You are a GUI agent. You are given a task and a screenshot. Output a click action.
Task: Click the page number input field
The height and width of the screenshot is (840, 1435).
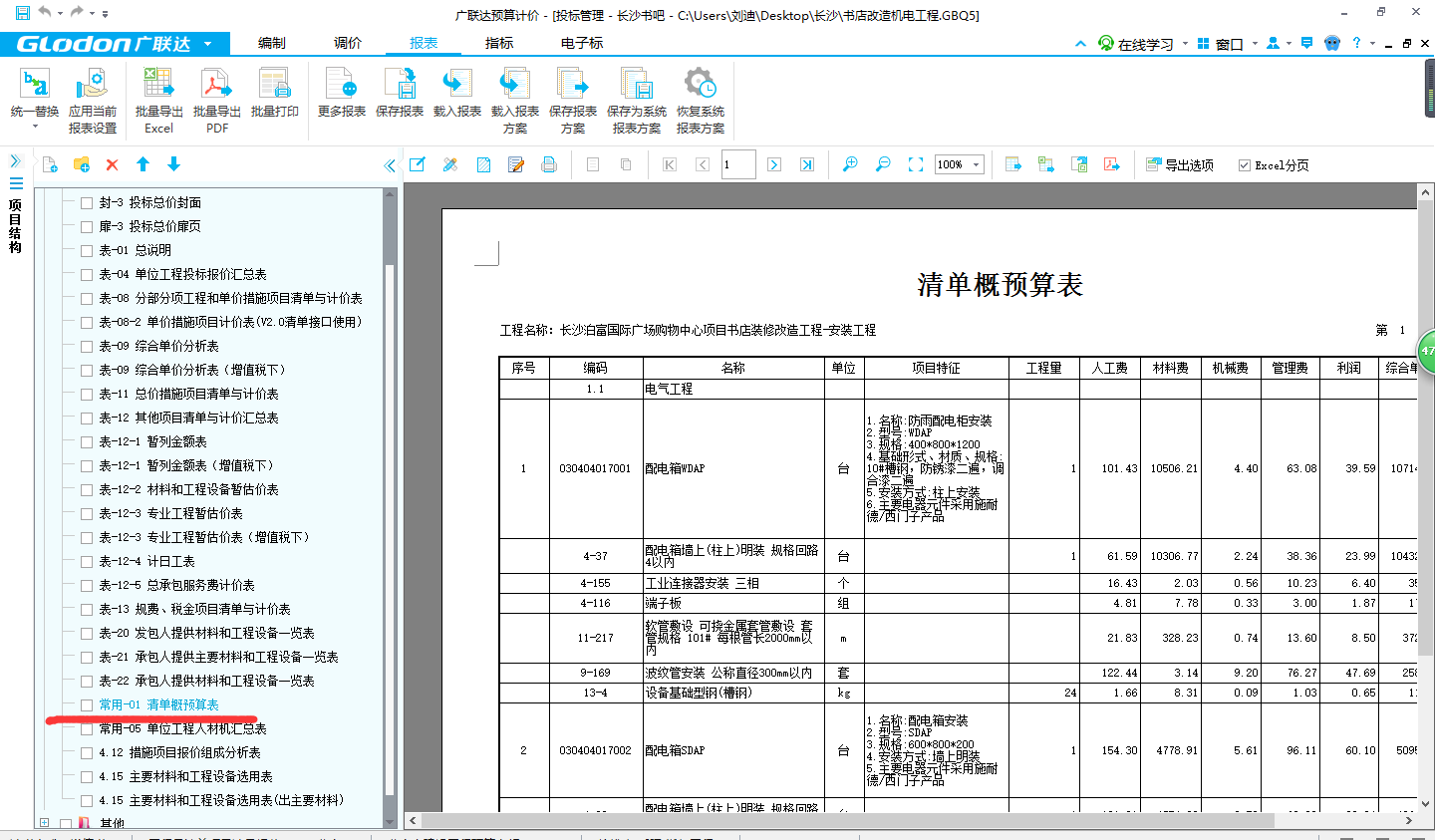click(x=738, y=164)
